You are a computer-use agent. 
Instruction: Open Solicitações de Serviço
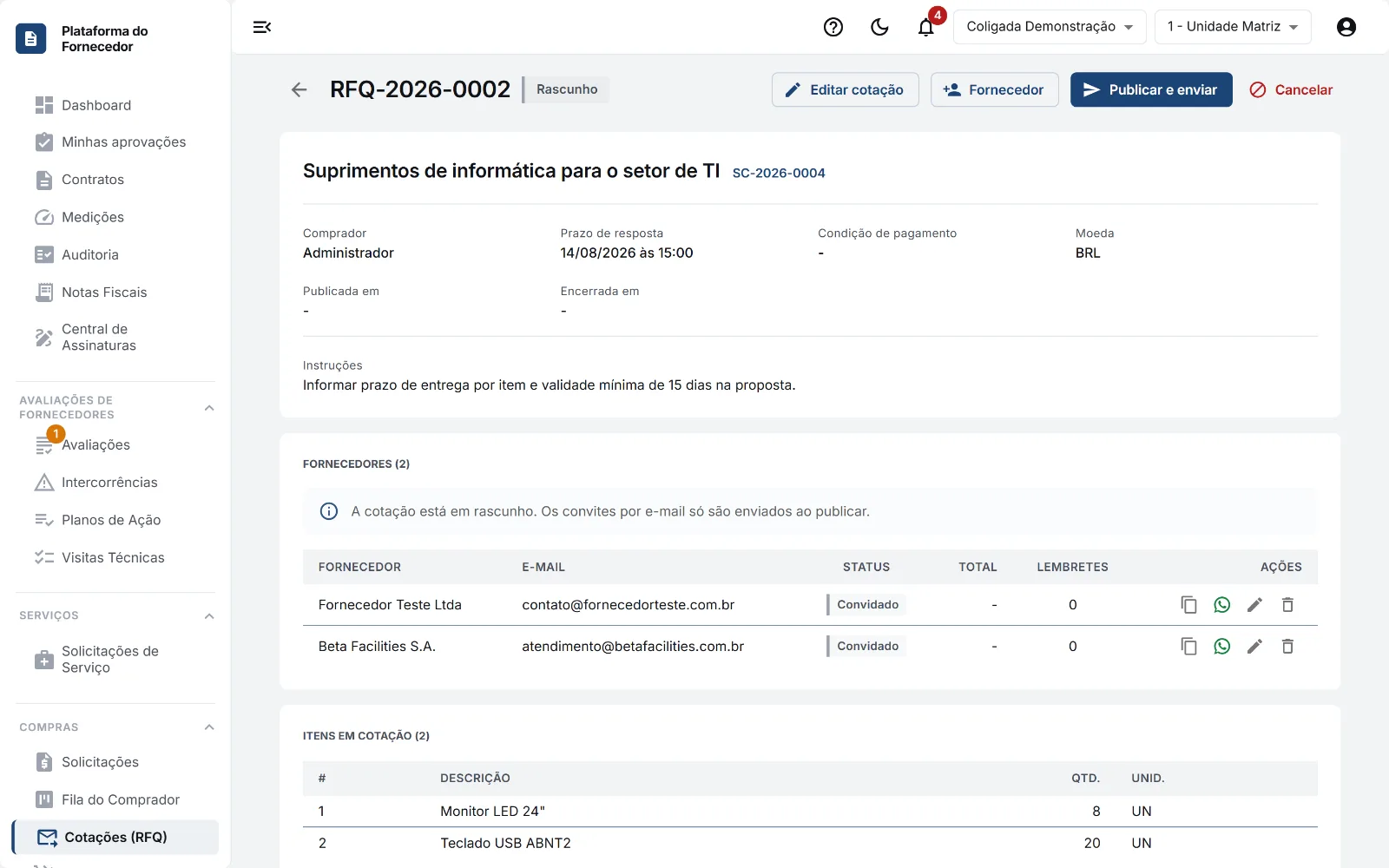click(115, 660)
